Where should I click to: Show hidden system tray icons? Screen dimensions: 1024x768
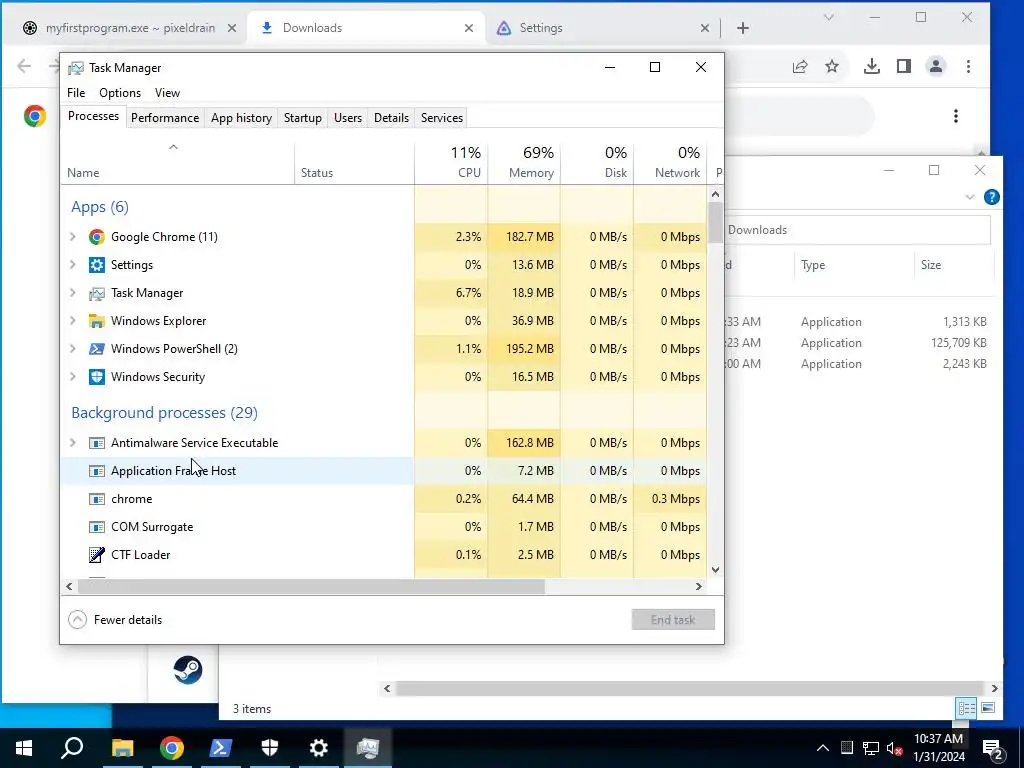(x=823, y=748)
